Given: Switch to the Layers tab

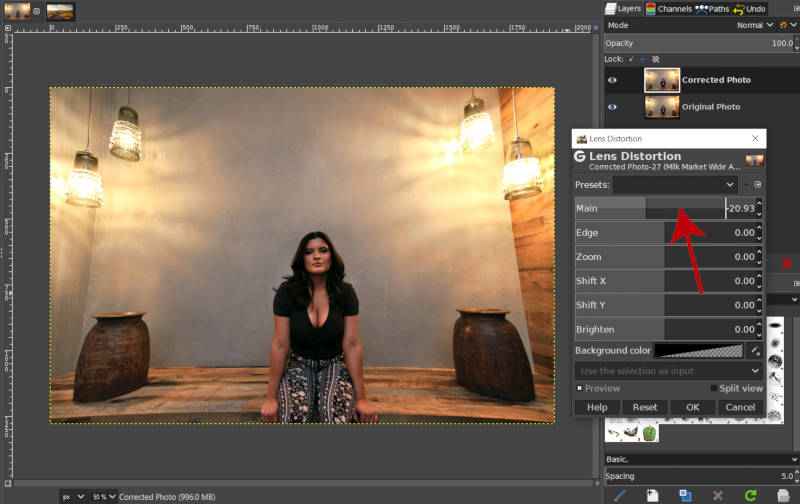Looking at the screenshot, I should point(623,9).
